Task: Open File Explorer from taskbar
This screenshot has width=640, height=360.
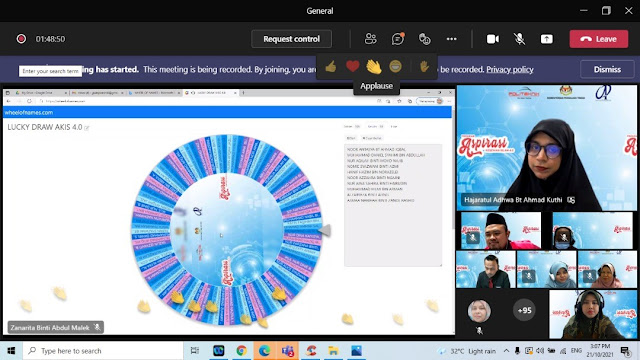Action: (333, 351)
